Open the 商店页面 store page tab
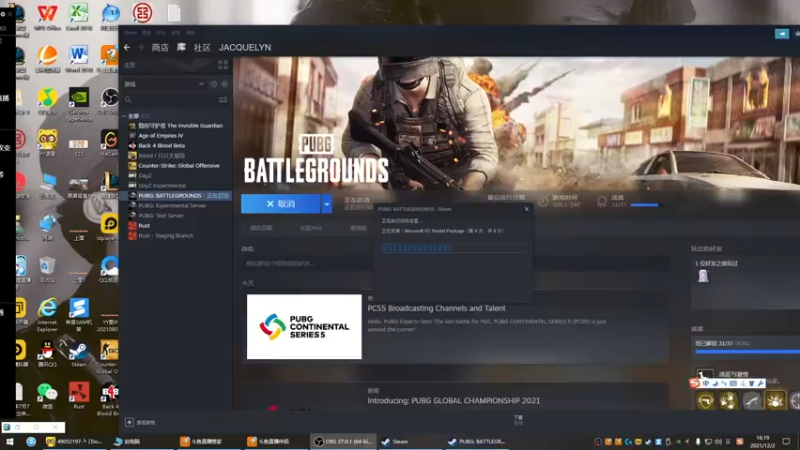 pos(261,228)
